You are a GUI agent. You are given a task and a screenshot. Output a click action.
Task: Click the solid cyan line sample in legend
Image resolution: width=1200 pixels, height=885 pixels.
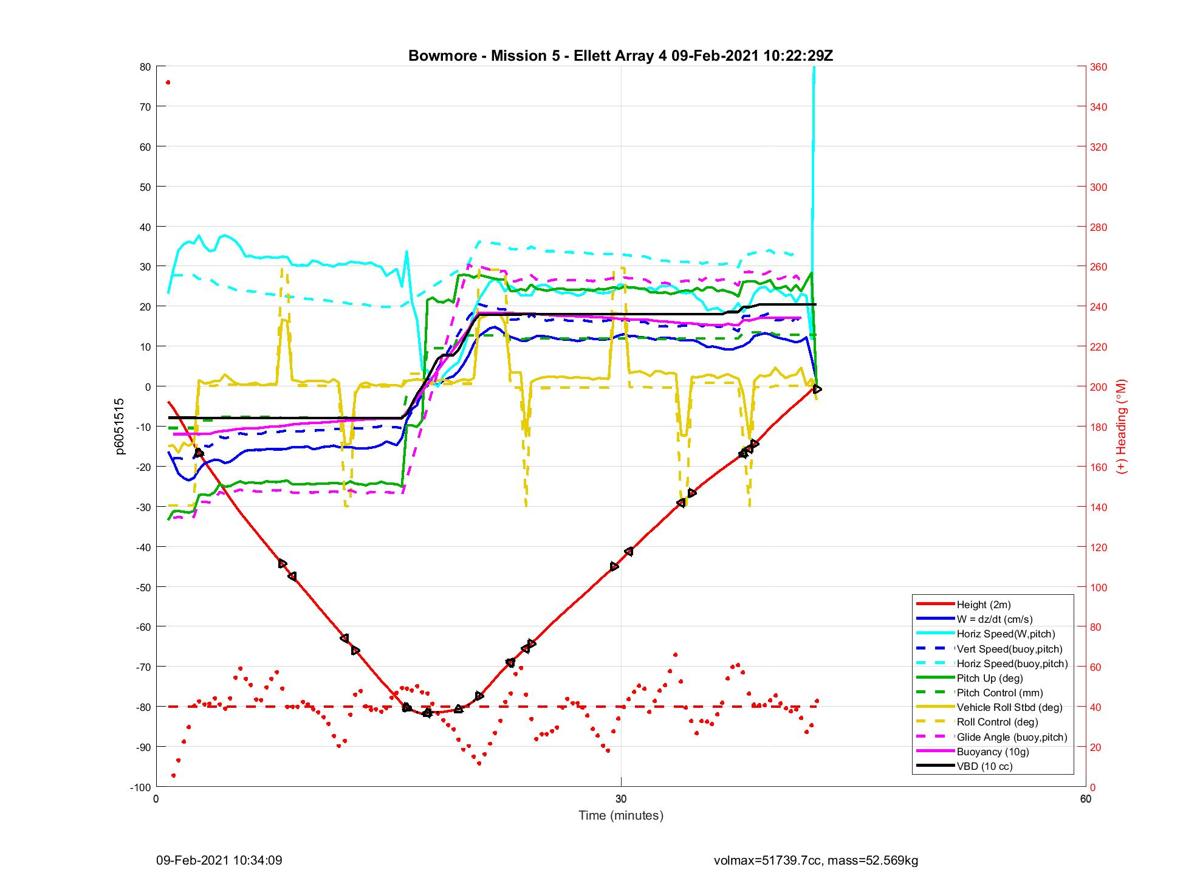[x=934, y=634]
